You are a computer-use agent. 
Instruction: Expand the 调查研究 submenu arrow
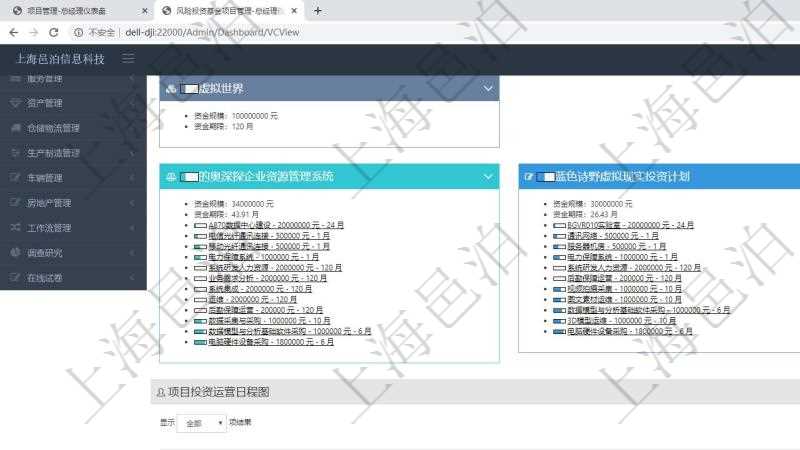coord(132,253)
